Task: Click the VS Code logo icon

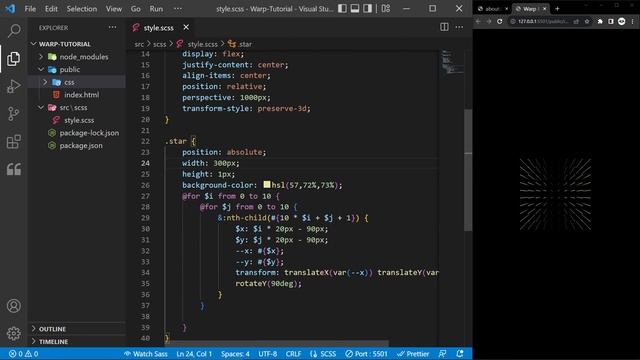Action: click(x=10, y=9)
